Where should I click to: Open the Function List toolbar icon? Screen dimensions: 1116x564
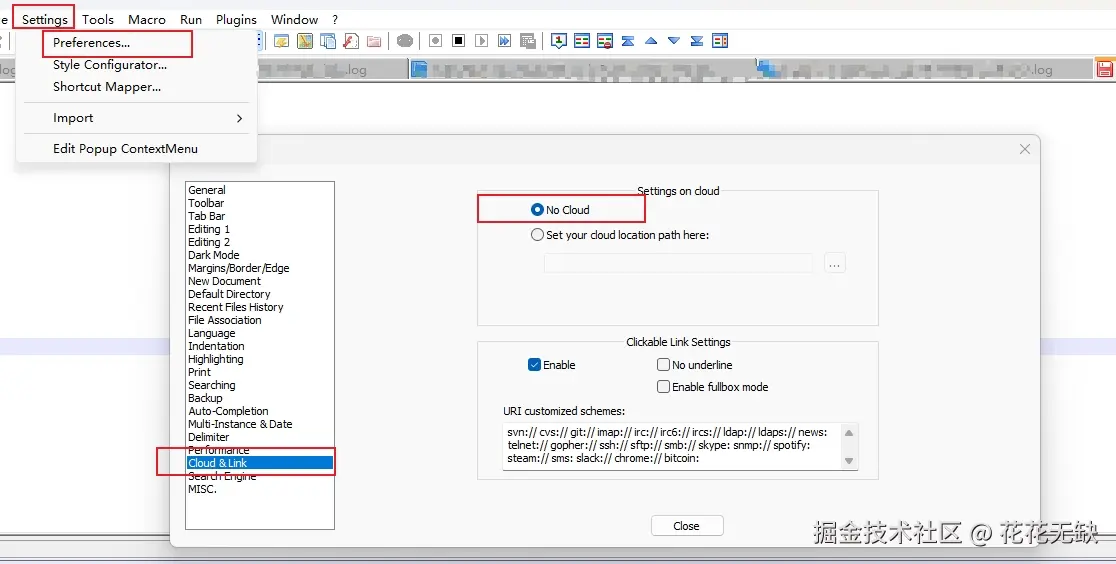pyautogui.click(x=351, y=41)
